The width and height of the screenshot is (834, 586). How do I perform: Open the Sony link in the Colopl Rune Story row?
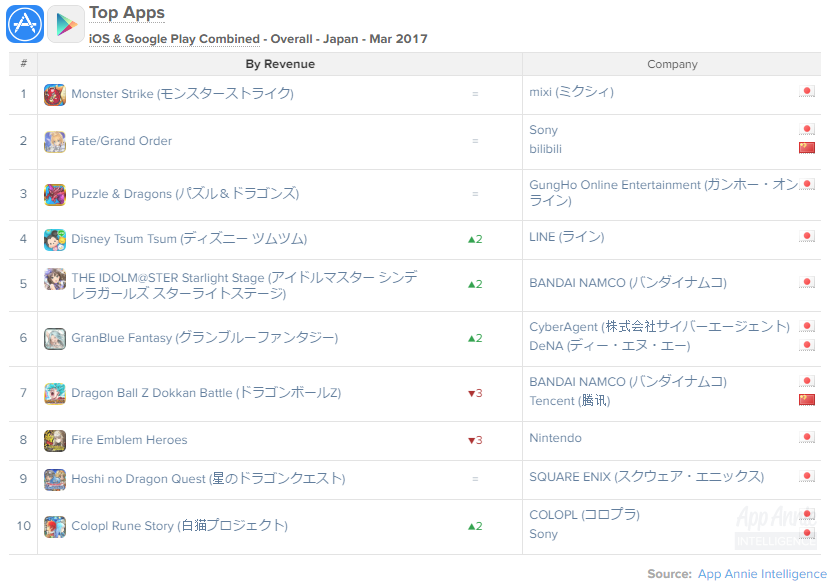point(543,534)
